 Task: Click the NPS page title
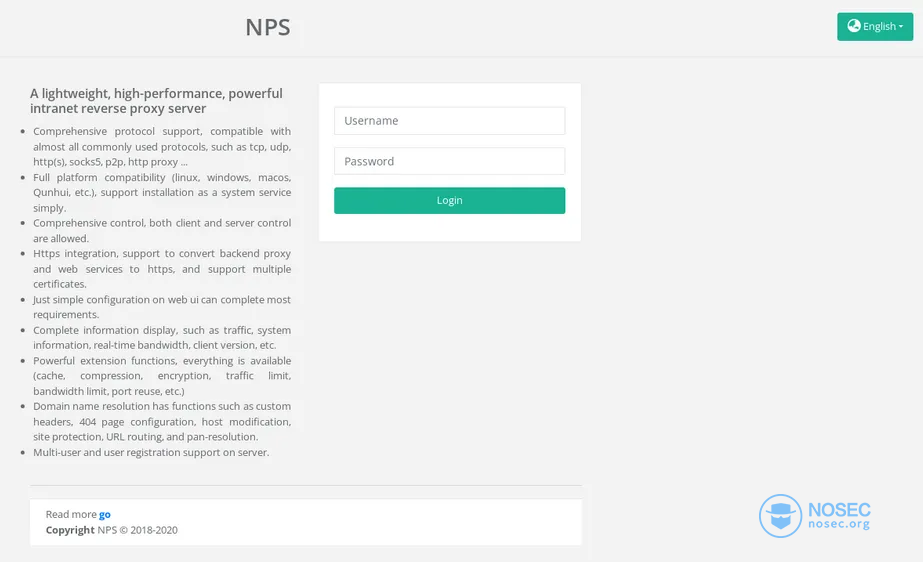coord(268,27)
